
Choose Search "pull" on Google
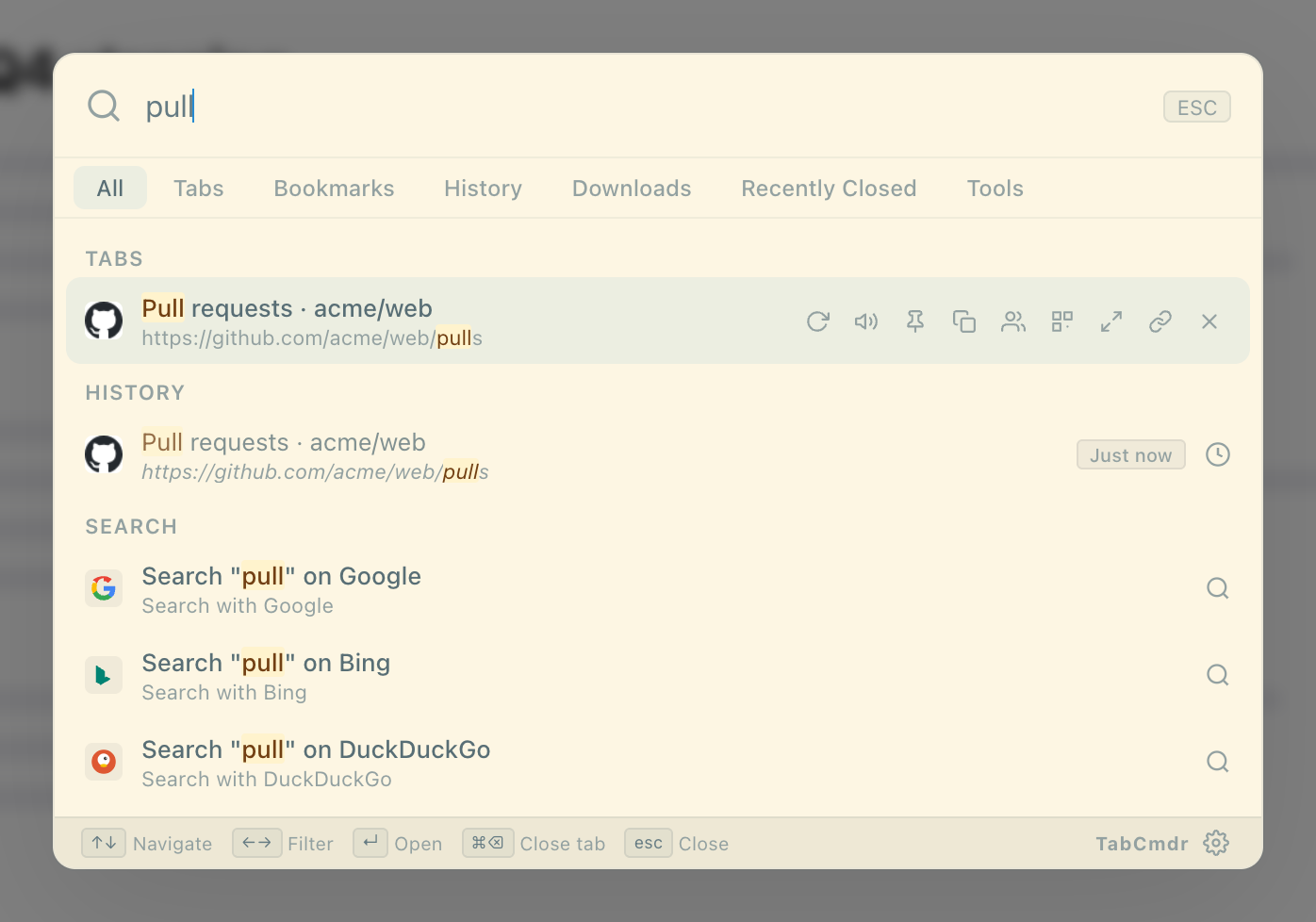click(x=658, y=588)
